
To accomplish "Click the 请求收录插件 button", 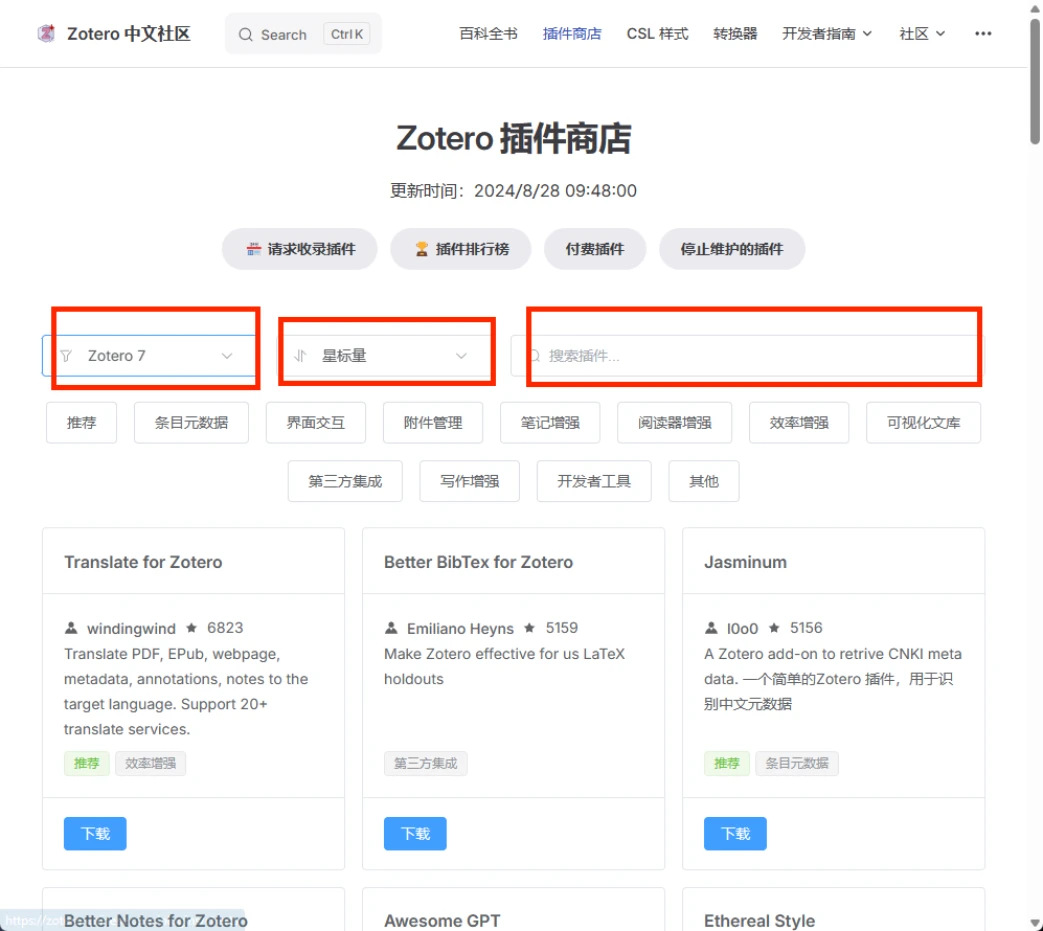I will (x=300, y=249).
